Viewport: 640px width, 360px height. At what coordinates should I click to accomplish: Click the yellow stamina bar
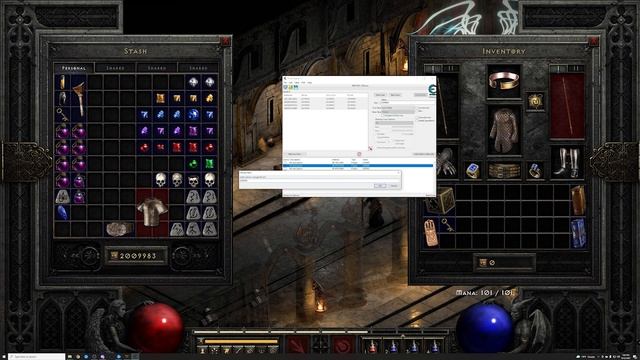(241, 341)
